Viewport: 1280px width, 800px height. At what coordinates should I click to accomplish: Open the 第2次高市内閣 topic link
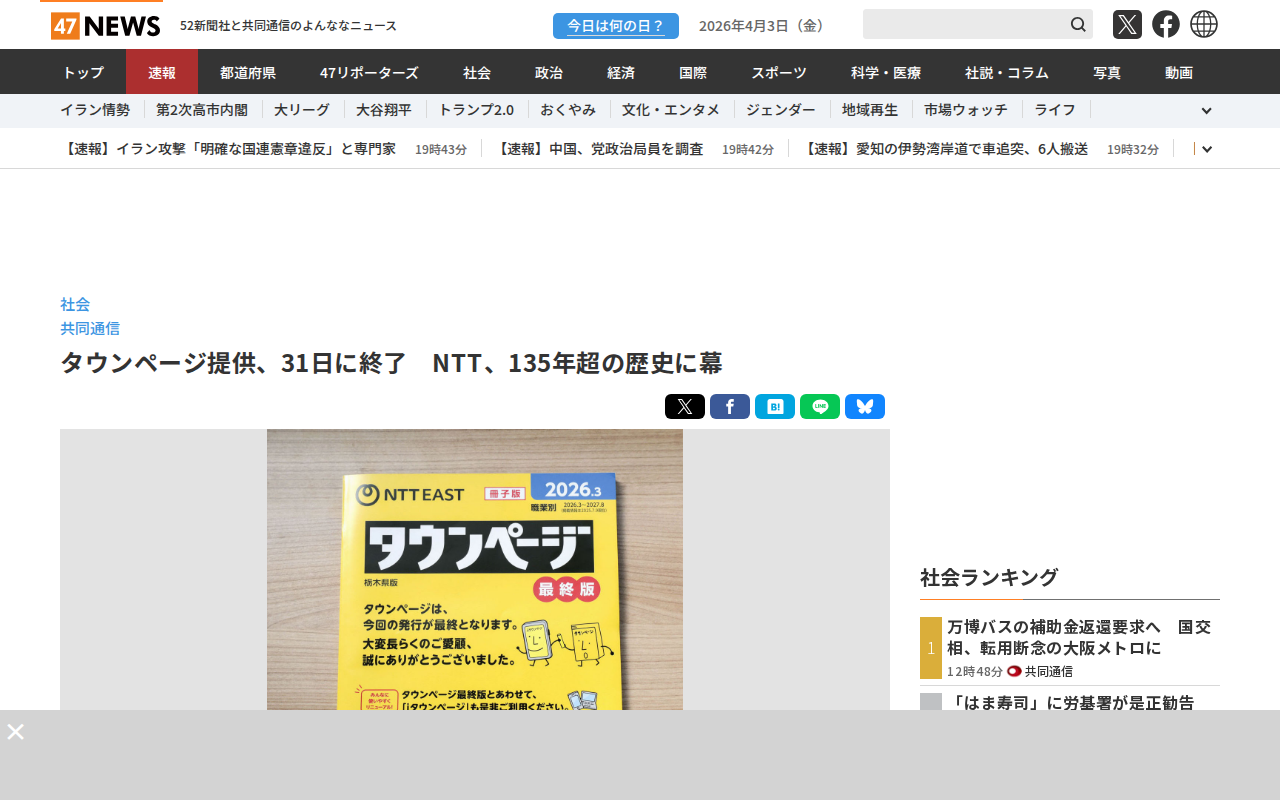[203, 110]
